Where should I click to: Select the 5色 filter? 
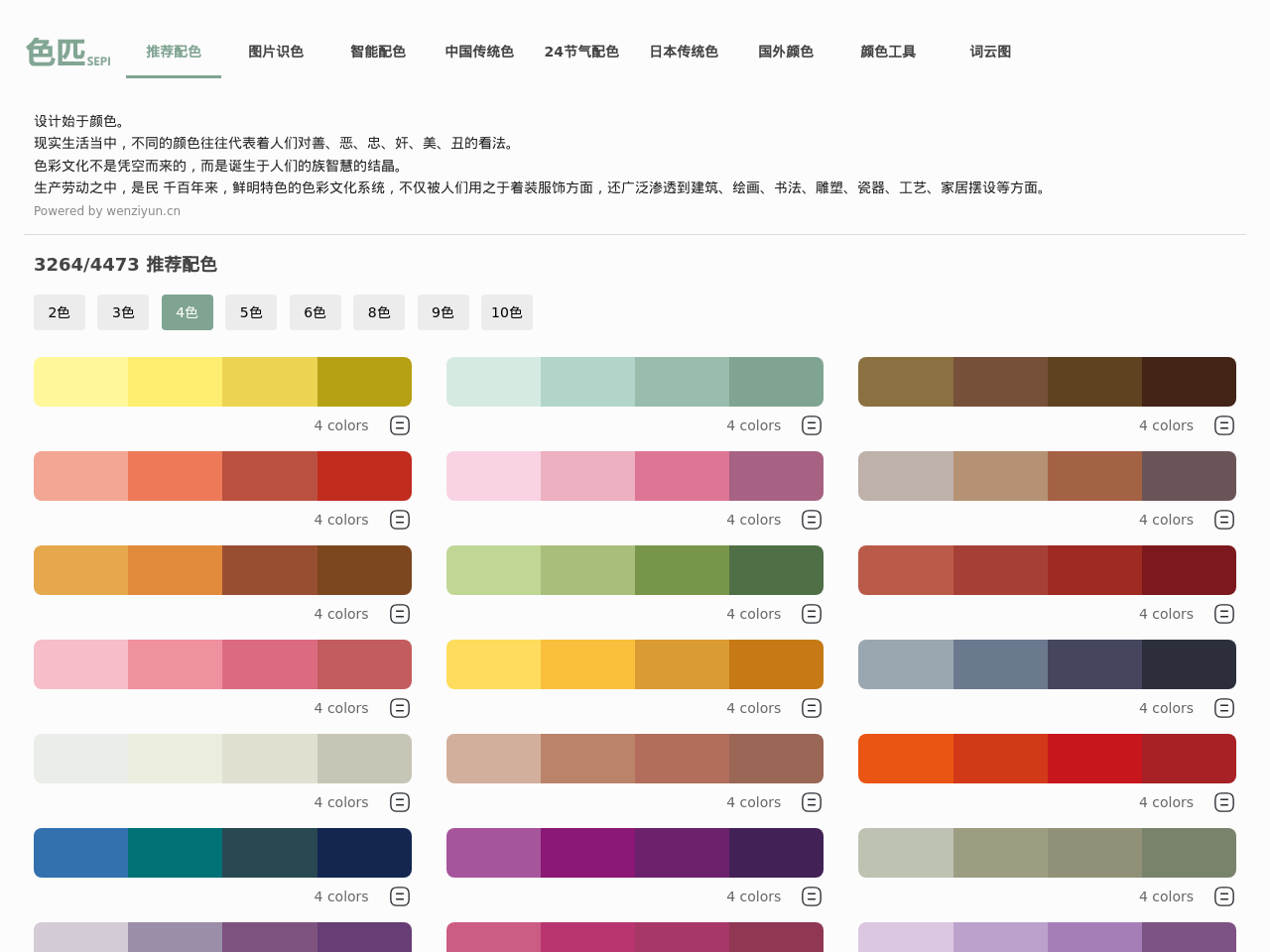251,312
